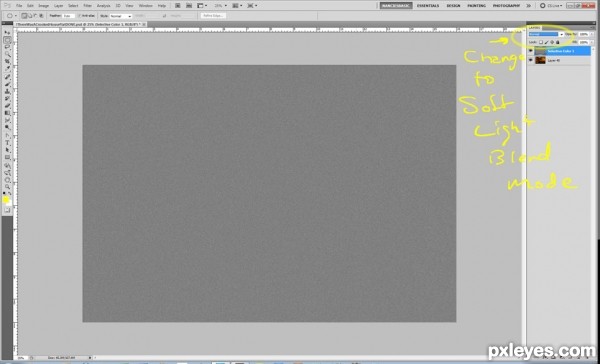This screenshot has height=364, width=600.
Task: Click the lock position icon in Layers
Action: 552,42
